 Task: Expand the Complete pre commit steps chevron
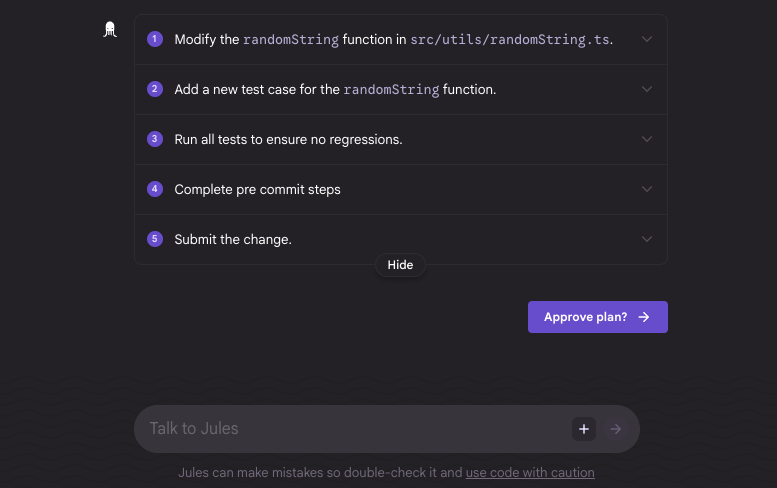647,189
